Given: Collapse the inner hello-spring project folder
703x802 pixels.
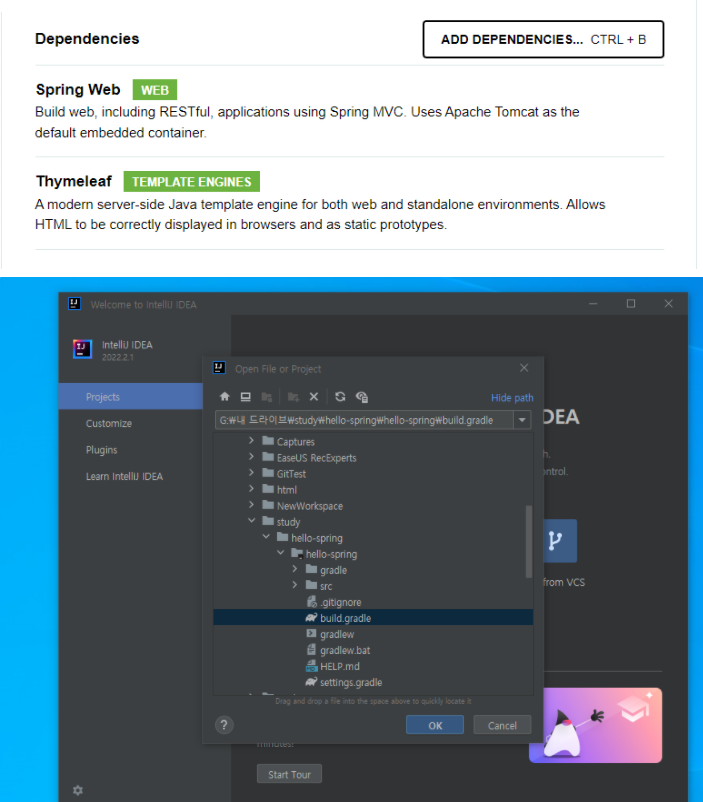Looking at the screenshot, I should 280,553.
